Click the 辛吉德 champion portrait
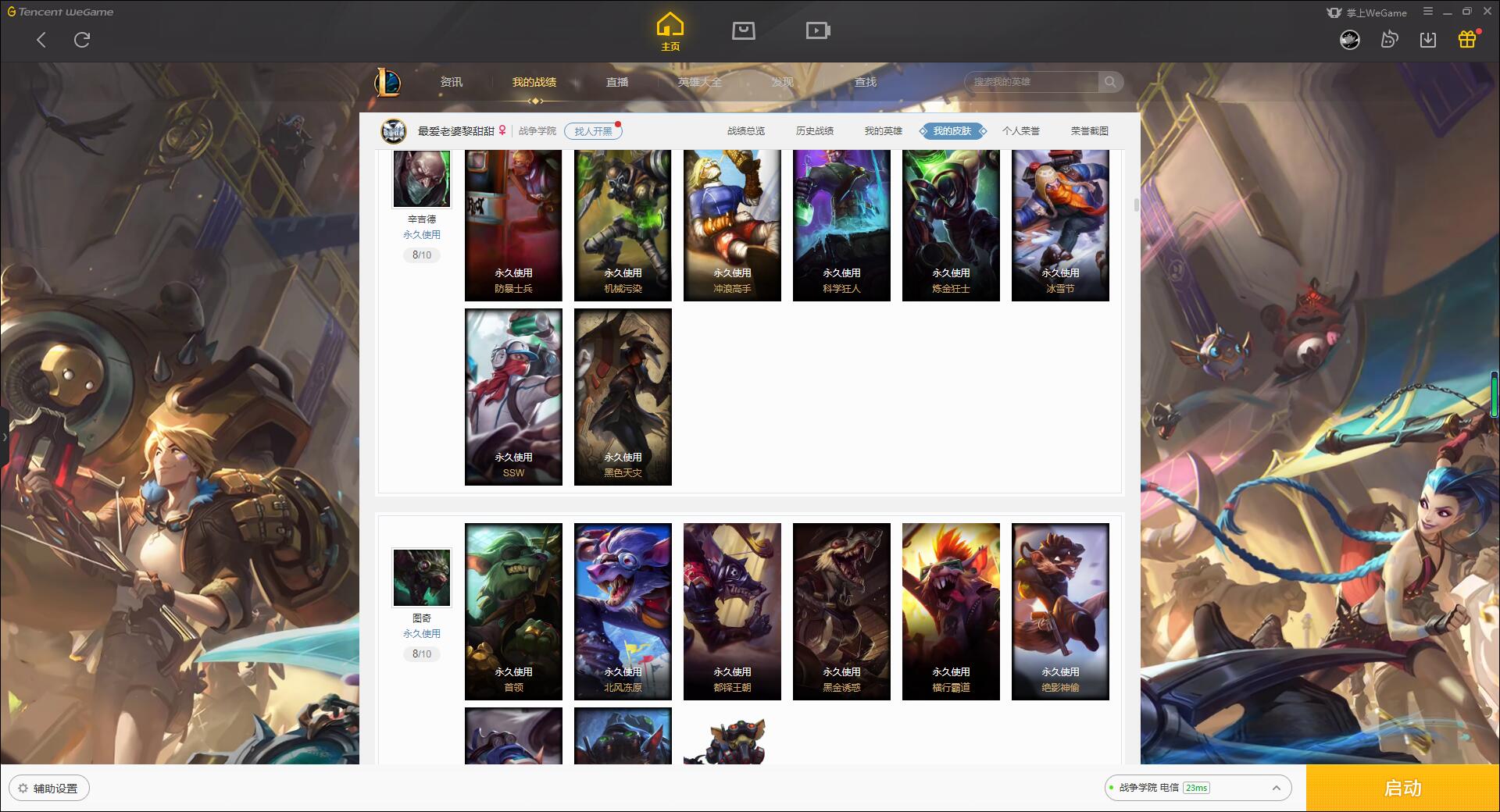 click(422, 179)
